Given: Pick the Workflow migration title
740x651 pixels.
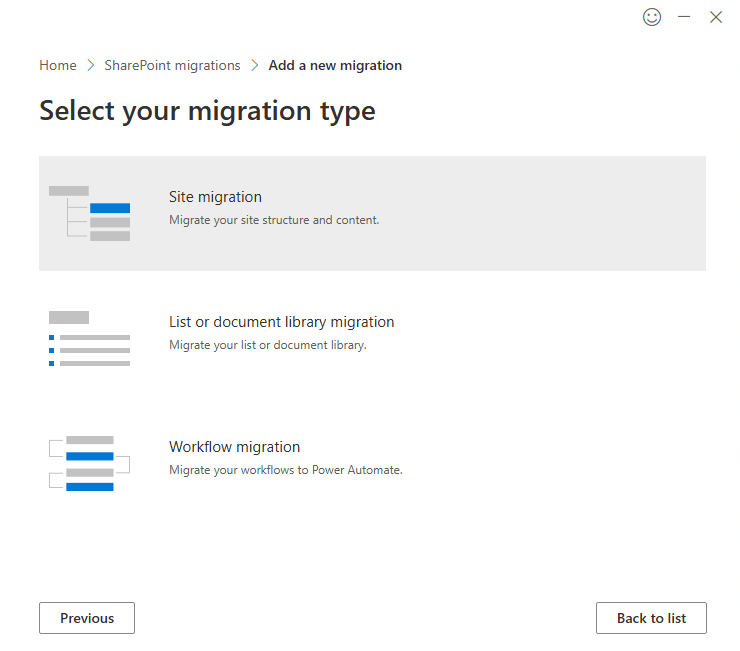Looking at the screenshot, I should (x=234, y=447).
